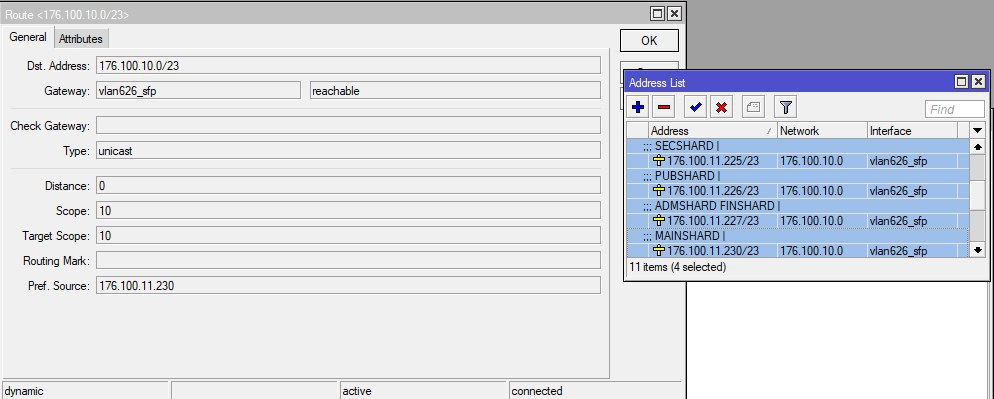Maximize the Address List window
994x399 pixels.
coord(962,82)
